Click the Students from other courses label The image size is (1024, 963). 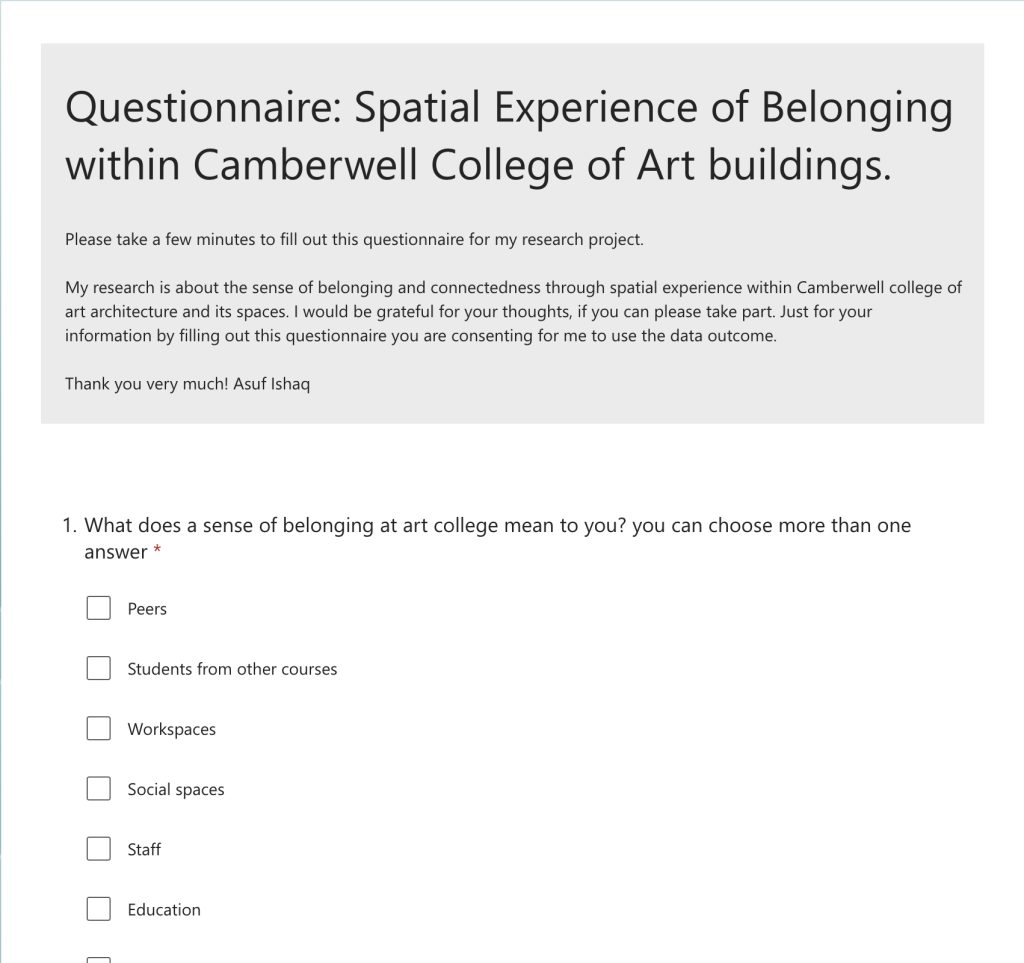pyautogui.click(x=232, y=669)
